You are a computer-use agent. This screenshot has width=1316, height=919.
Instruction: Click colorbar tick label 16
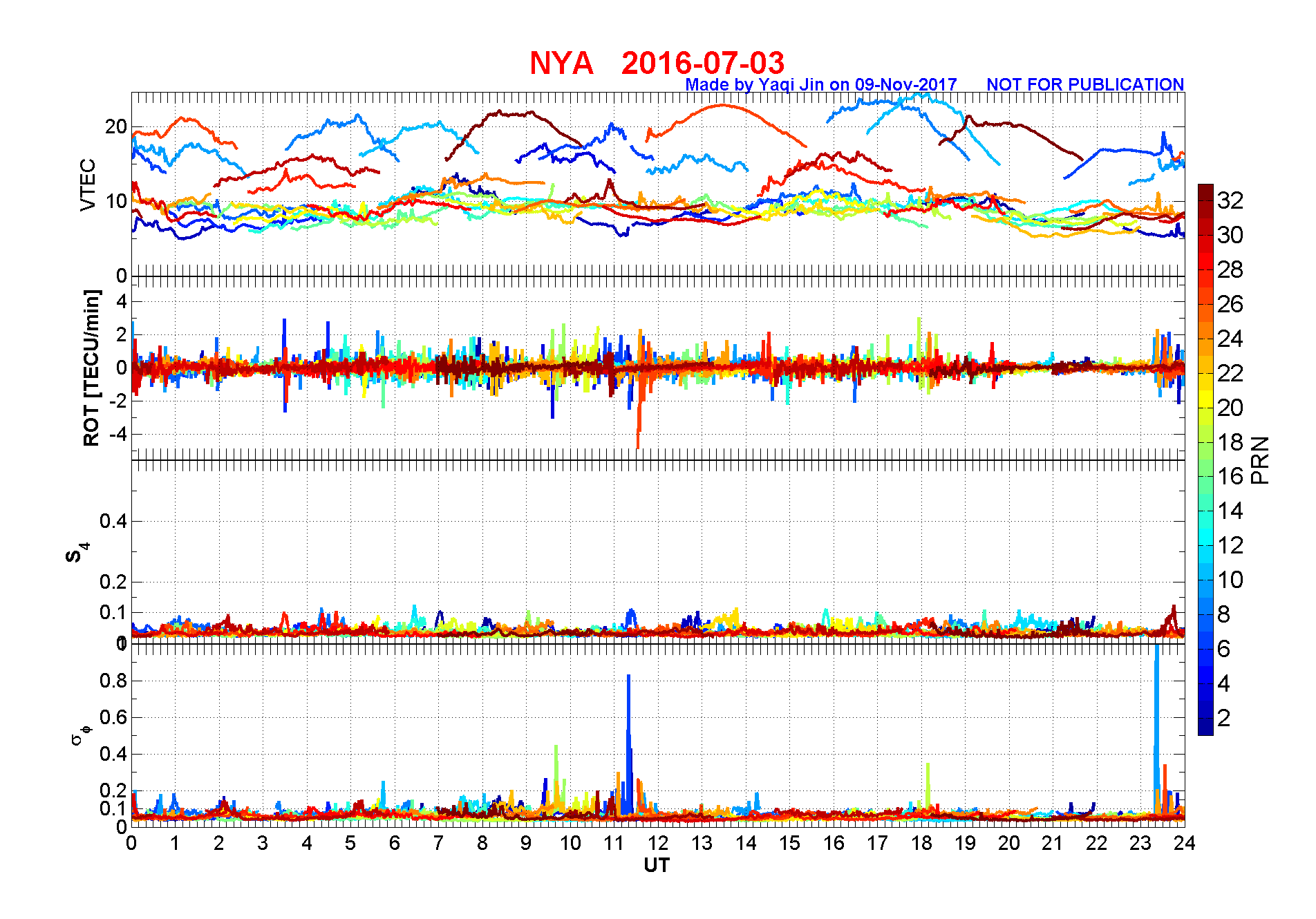(x=1230, y=476)
